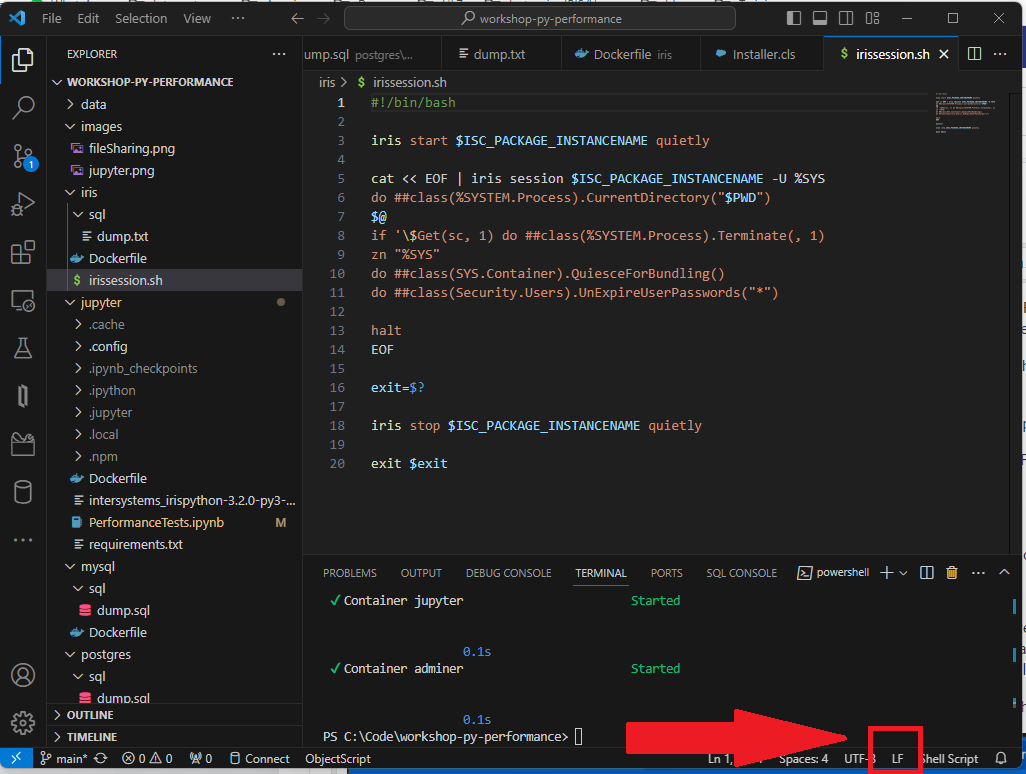
Task: Open the Selection menu
Action: tap(141, 18)
